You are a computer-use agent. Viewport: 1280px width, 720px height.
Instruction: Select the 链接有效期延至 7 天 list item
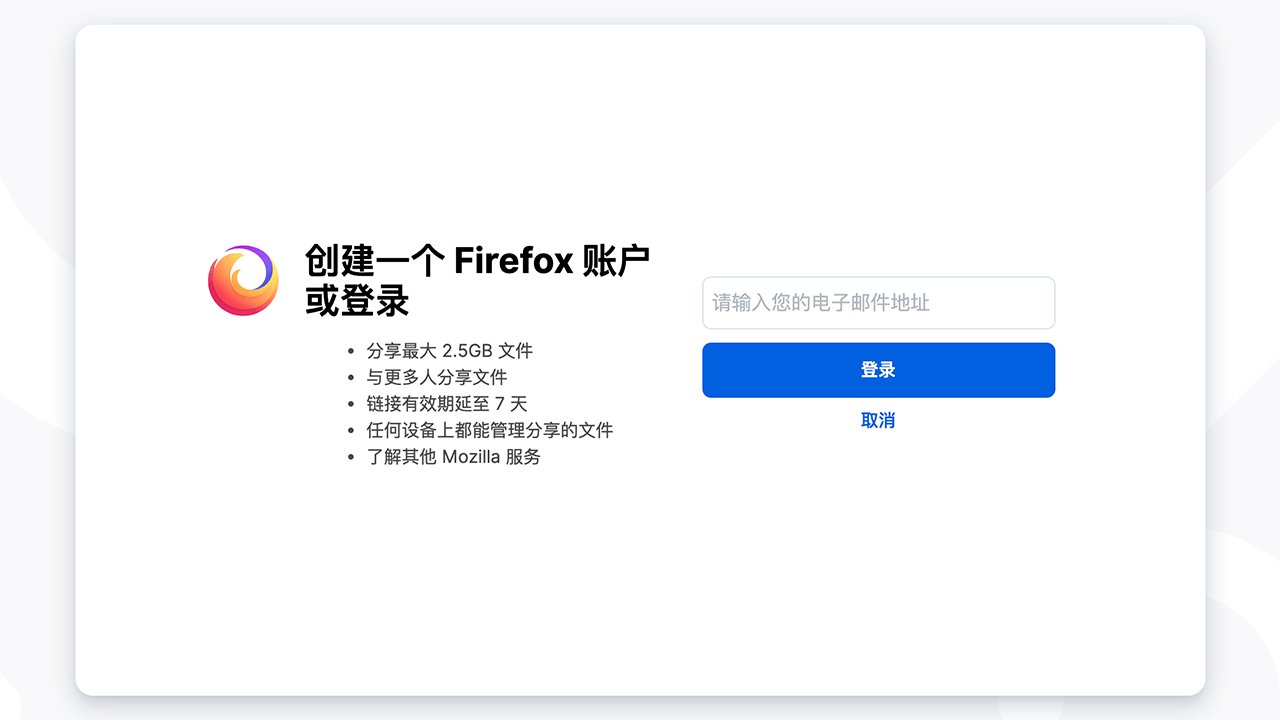coord(446,404)
